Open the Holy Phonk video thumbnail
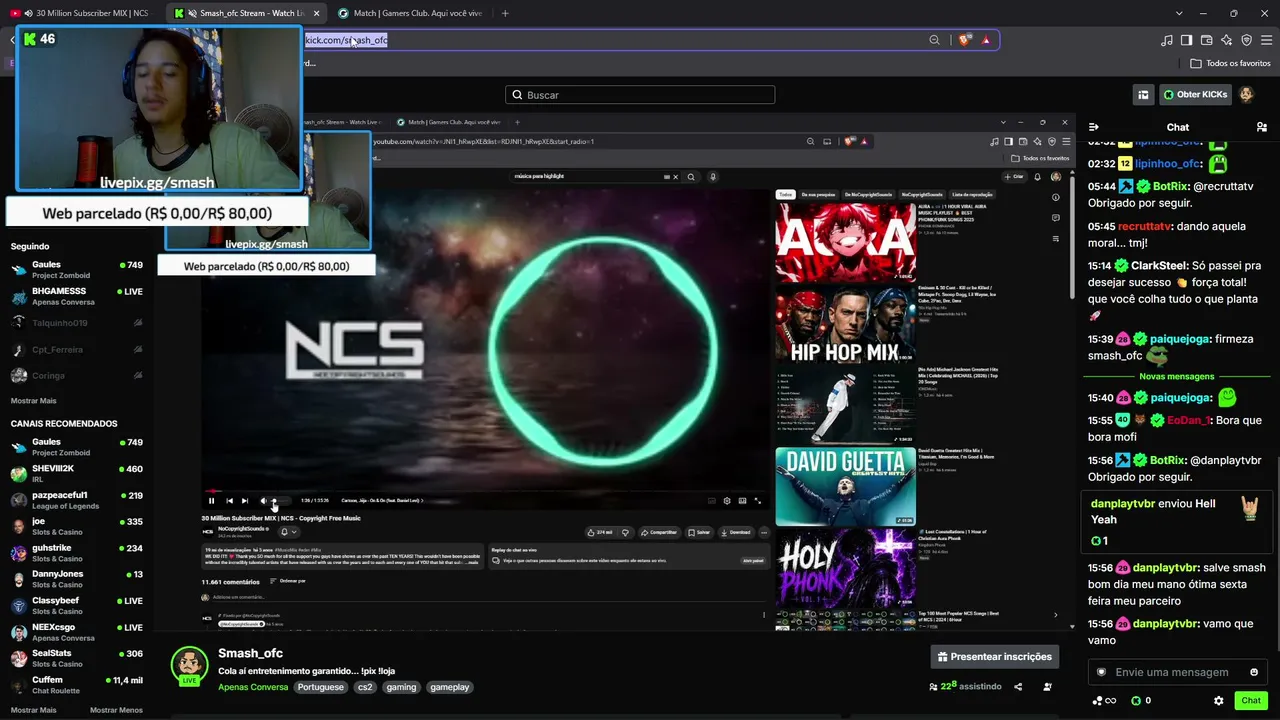This screenshot has height=720, width=1280. click(845, 567)
